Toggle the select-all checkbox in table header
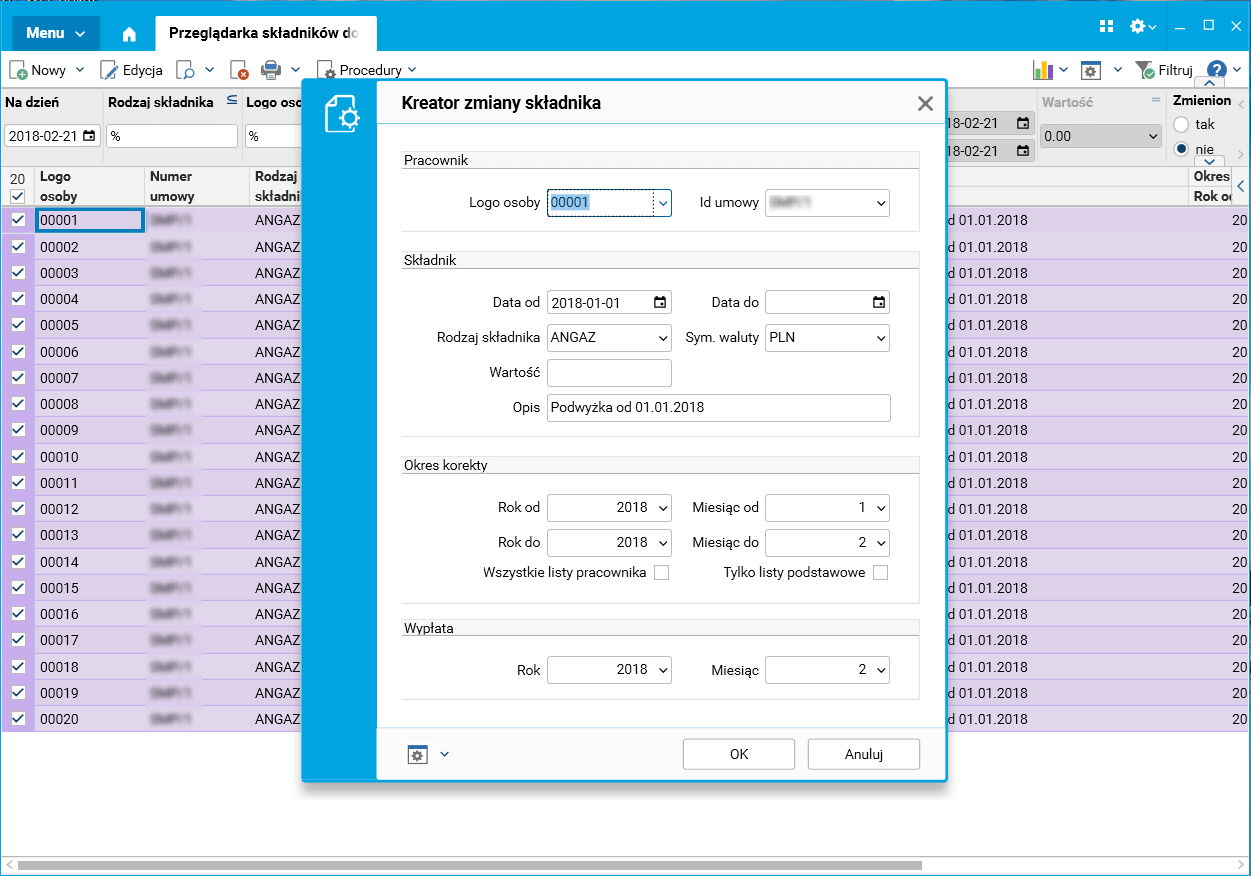The width and height of the screenshot is (1251, 876). (x=18, y=196)
